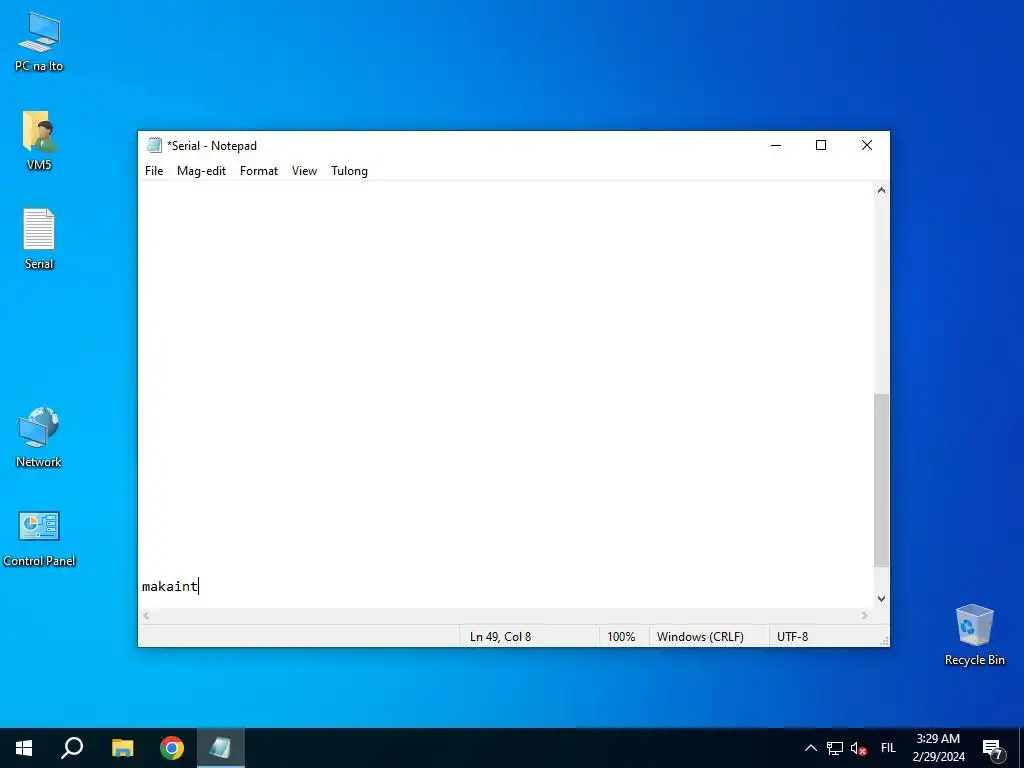Open taskbar Search magnifier
The image size is (1024, 768).
click(72, 748)
